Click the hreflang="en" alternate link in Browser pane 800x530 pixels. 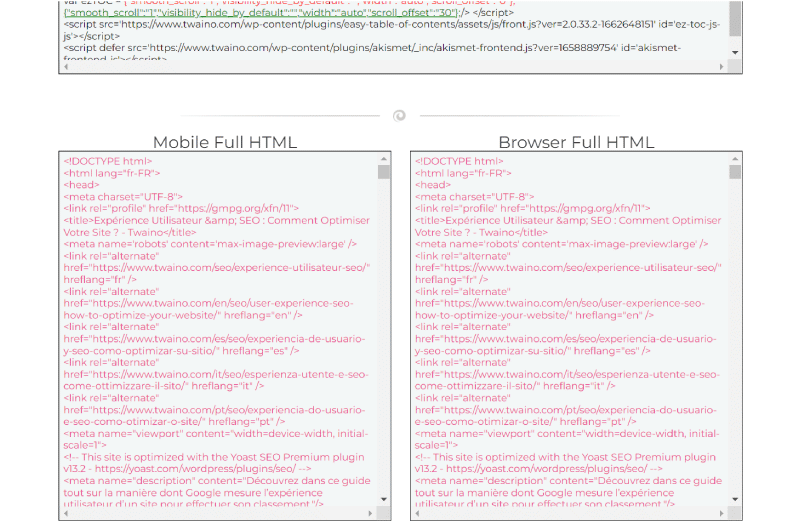(x=560, y=304)
